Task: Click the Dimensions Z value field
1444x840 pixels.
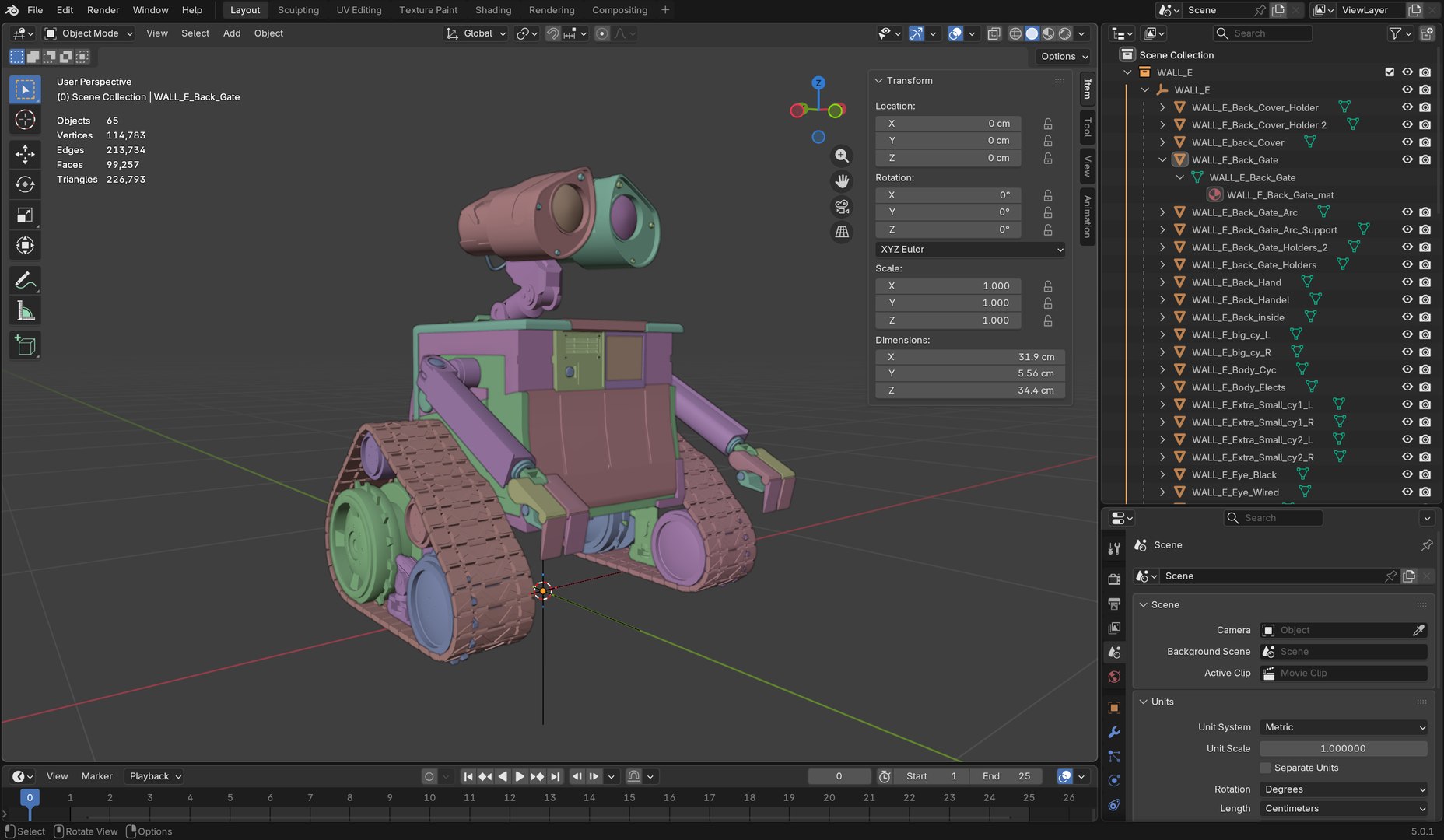Action: (x=970, y=390)
